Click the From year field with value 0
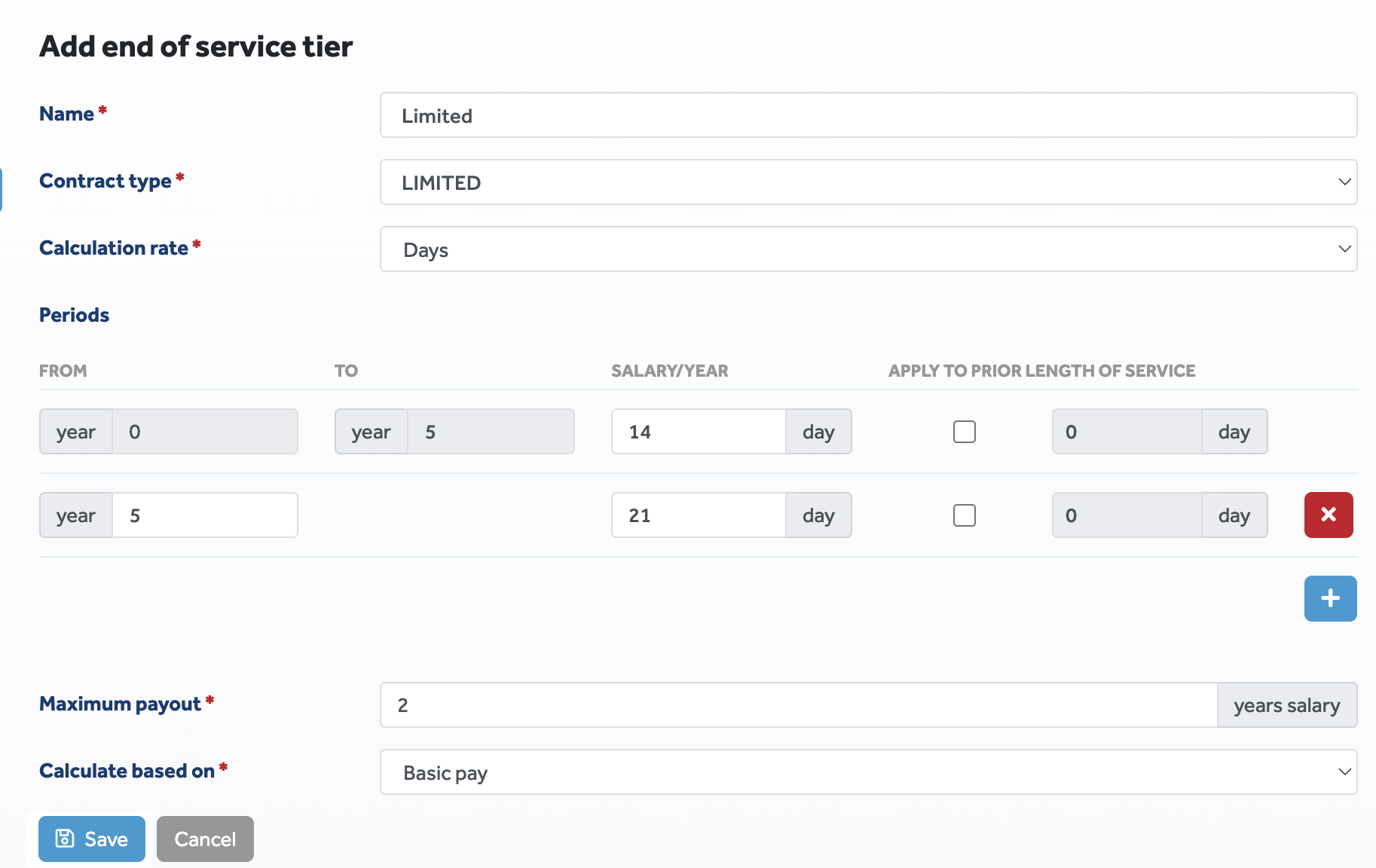The width and height of the screenshot is (1376, 868). [205, 432]
